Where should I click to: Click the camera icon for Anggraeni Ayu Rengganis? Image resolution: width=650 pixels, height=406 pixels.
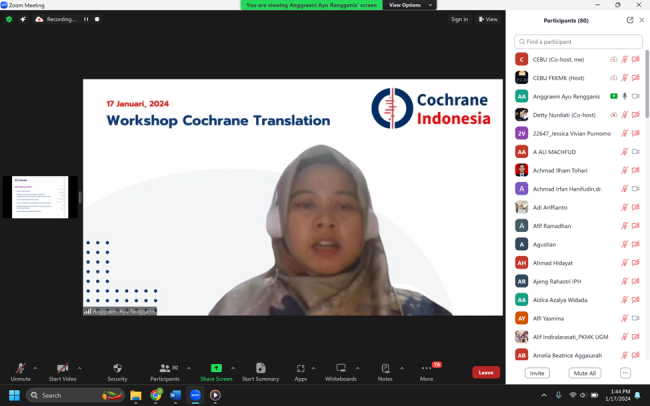tap(635, 96)
